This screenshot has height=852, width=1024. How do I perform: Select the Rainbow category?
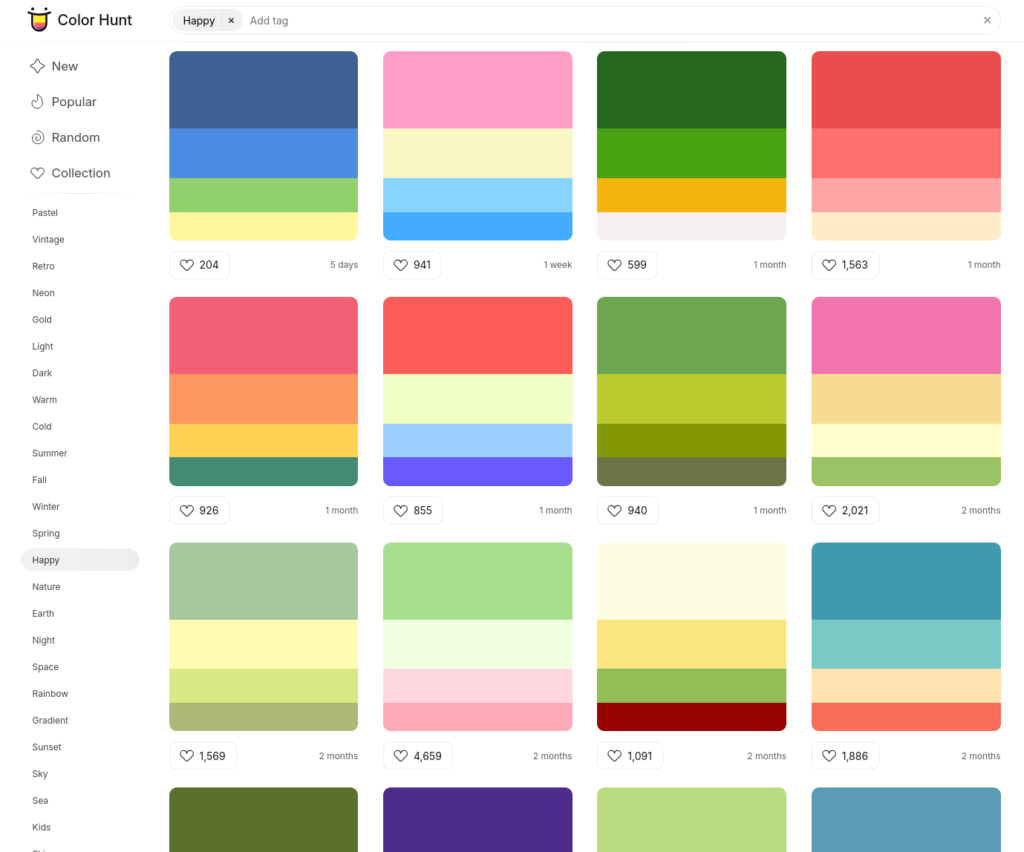[50, 693]
